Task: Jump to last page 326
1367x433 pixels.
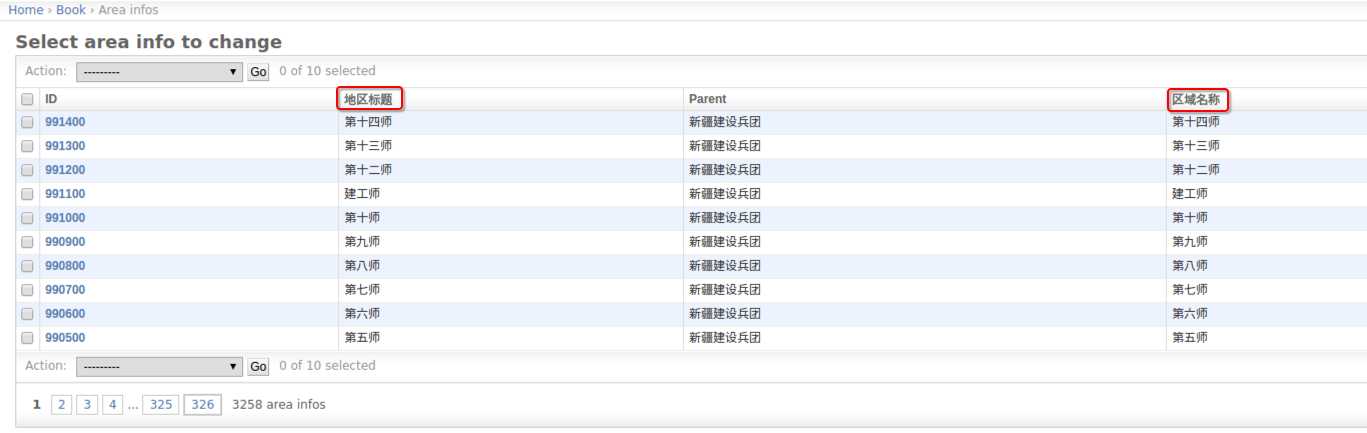Action: pos(203,405)
